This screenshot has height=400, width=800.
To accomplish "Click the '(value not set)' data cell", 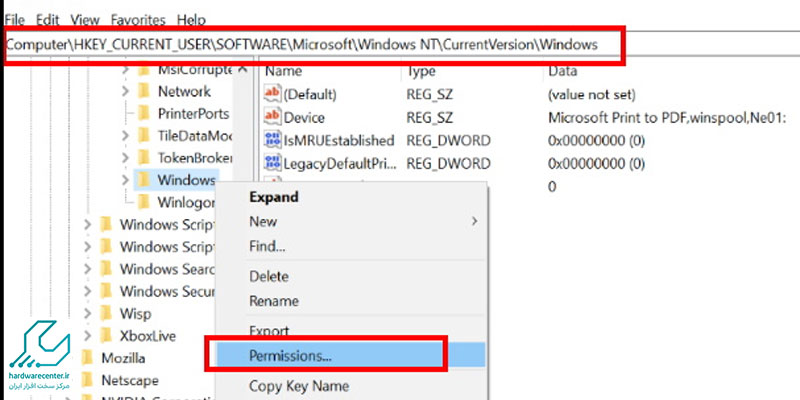I will point(592,94).
